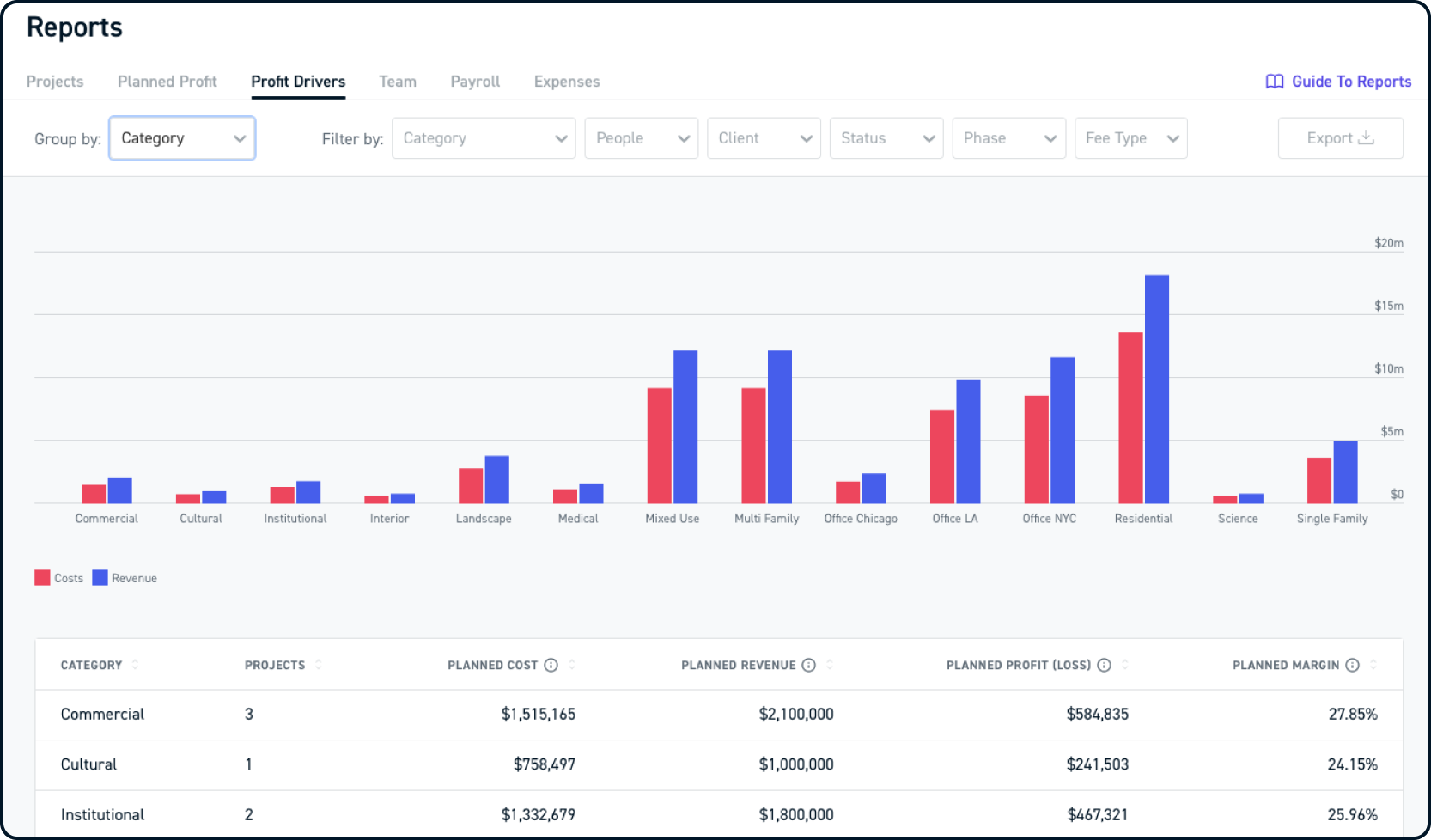
Task: Click Commercial planned cost $1,515,165
Action: point(539,715)
